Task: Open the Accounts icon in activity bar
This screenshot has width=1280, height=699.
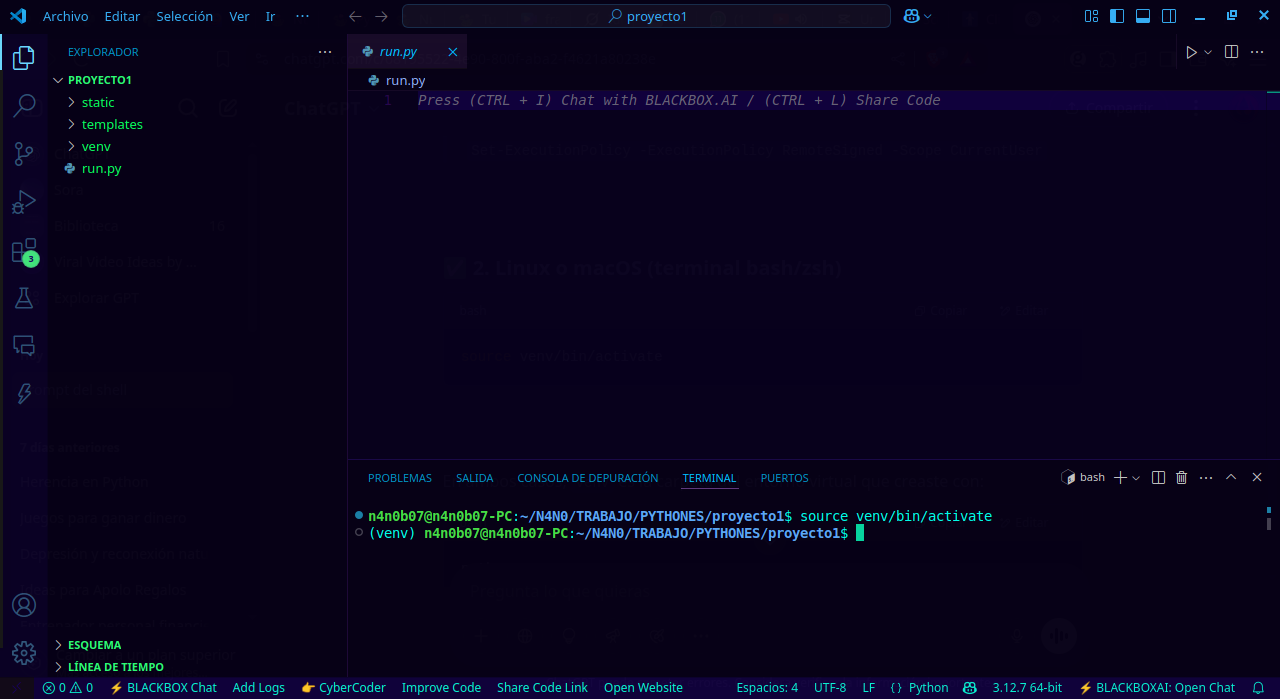Action: coord(24,605)
